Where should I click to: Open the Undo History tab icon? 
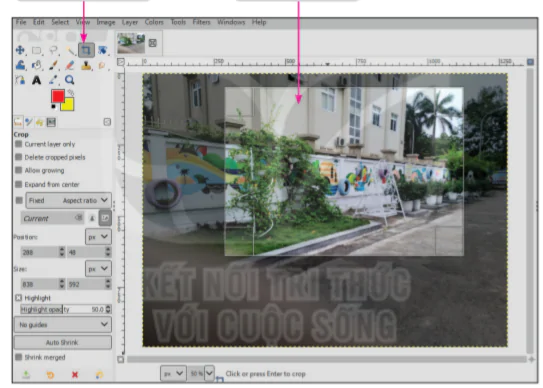[x=40, y=122]
